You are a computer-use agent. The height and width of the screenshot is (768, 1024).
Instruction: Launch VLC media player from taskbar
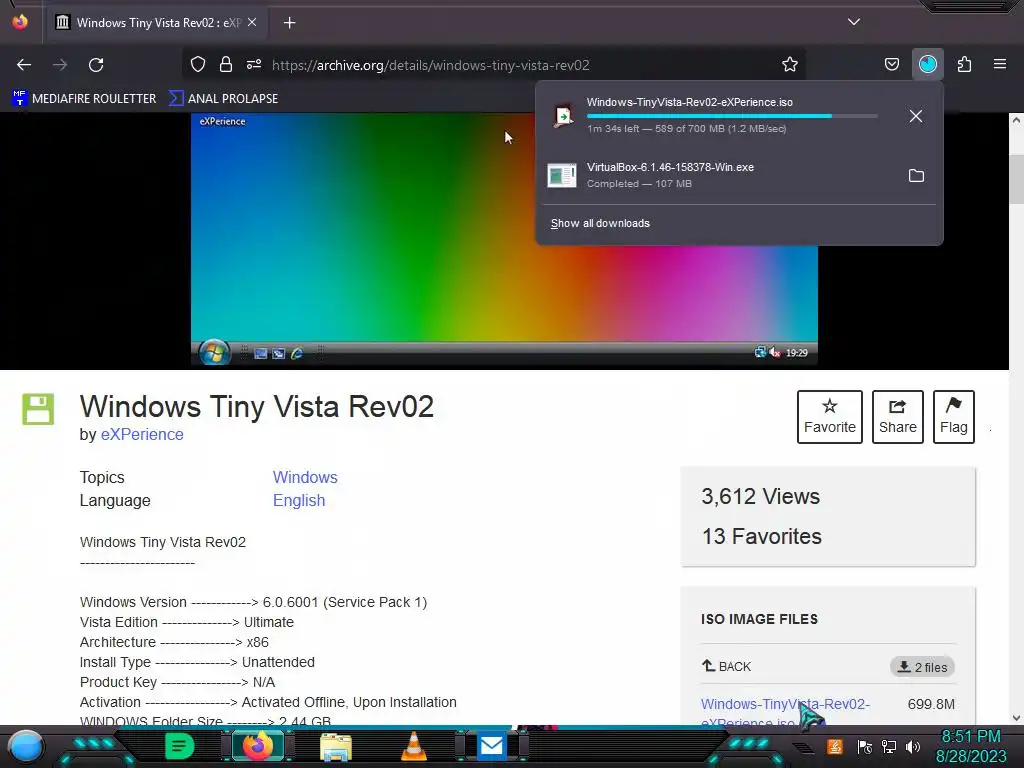(413, 746)
